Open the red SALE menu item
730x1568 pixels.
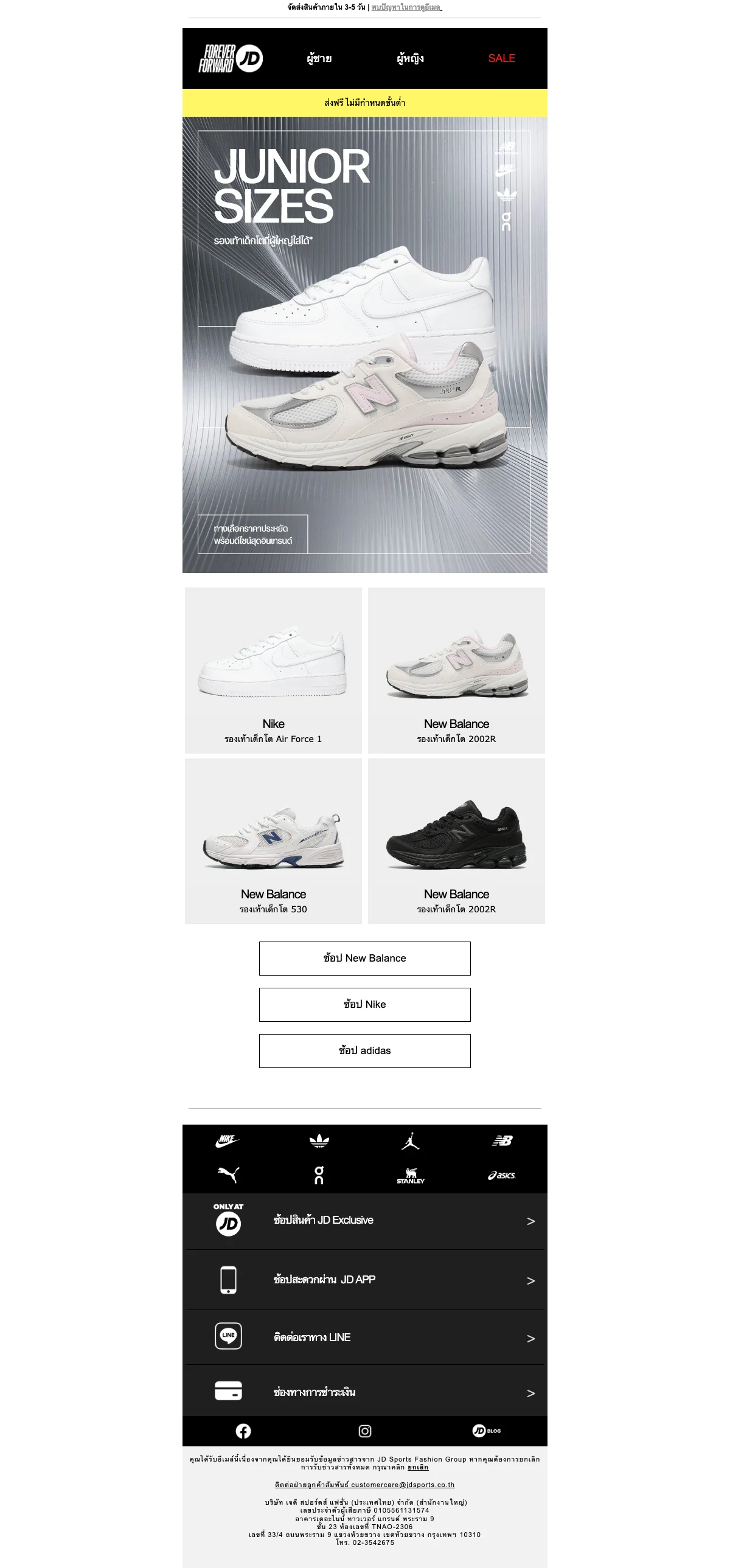click(502, 58)
